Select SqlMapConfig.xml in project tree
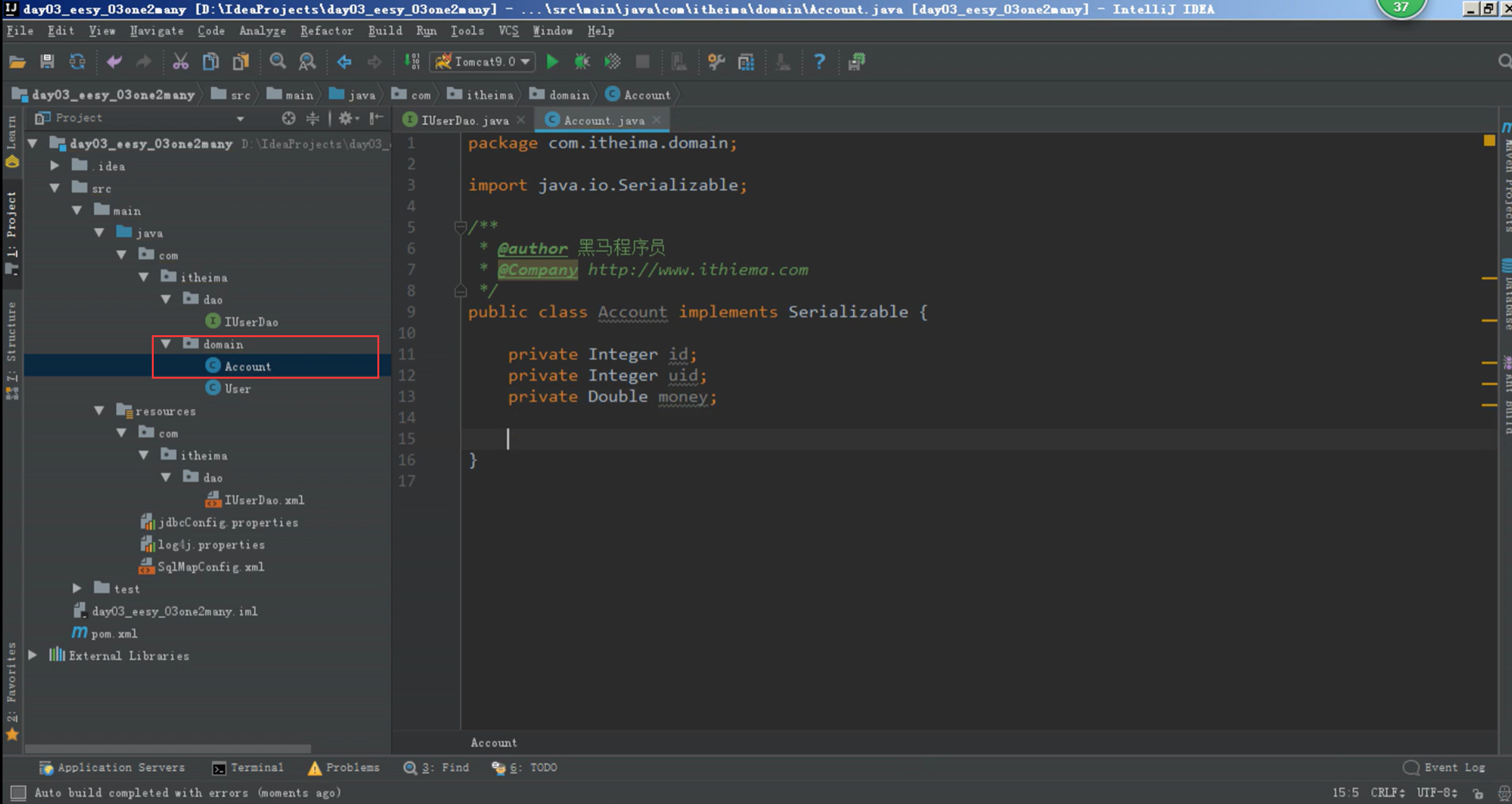Screen dimensions: 1512x804 coord(210,567)
